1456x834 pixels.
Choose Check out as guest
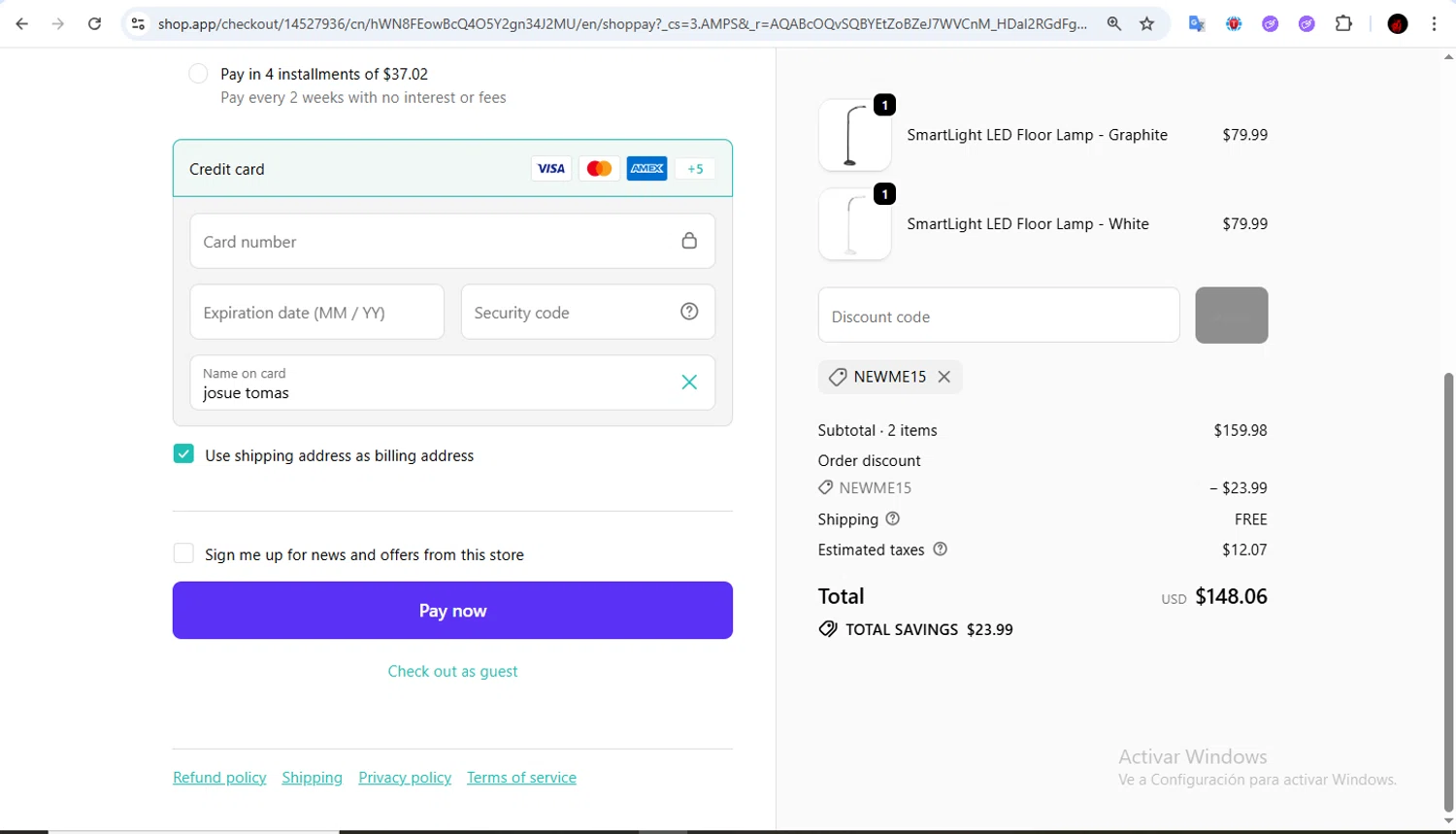(x=452, y=671)
